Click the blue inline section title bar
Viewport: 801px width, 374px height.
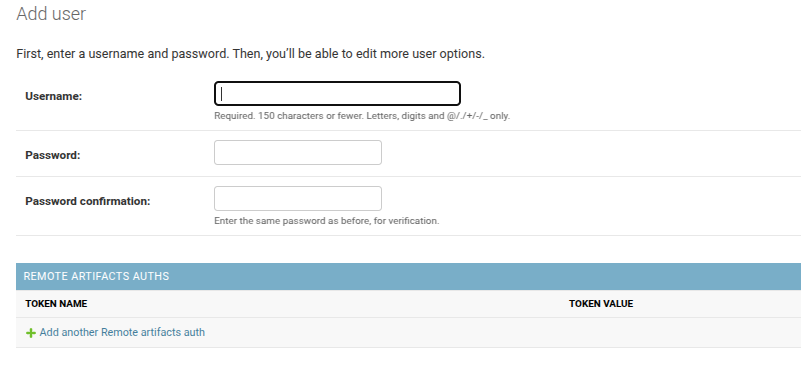coord(408,276)
